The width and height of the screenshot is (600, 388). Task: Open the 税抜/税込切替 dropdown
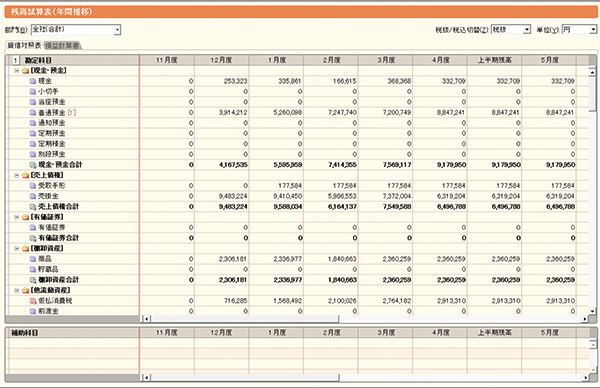pyautogui.click(x=510, y=29)
